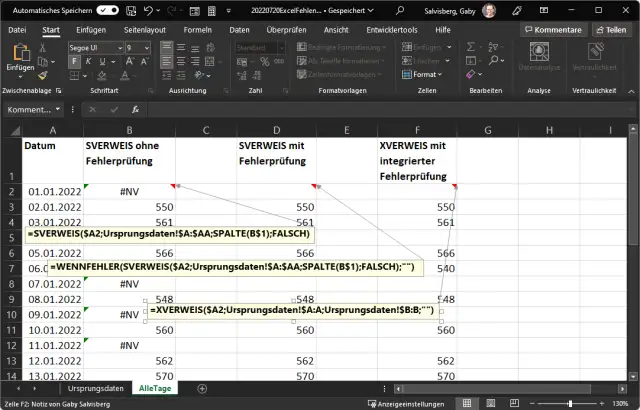Open the Format dropdown in Zellen group
Viewport: 640px width, 410px height.
428,74
